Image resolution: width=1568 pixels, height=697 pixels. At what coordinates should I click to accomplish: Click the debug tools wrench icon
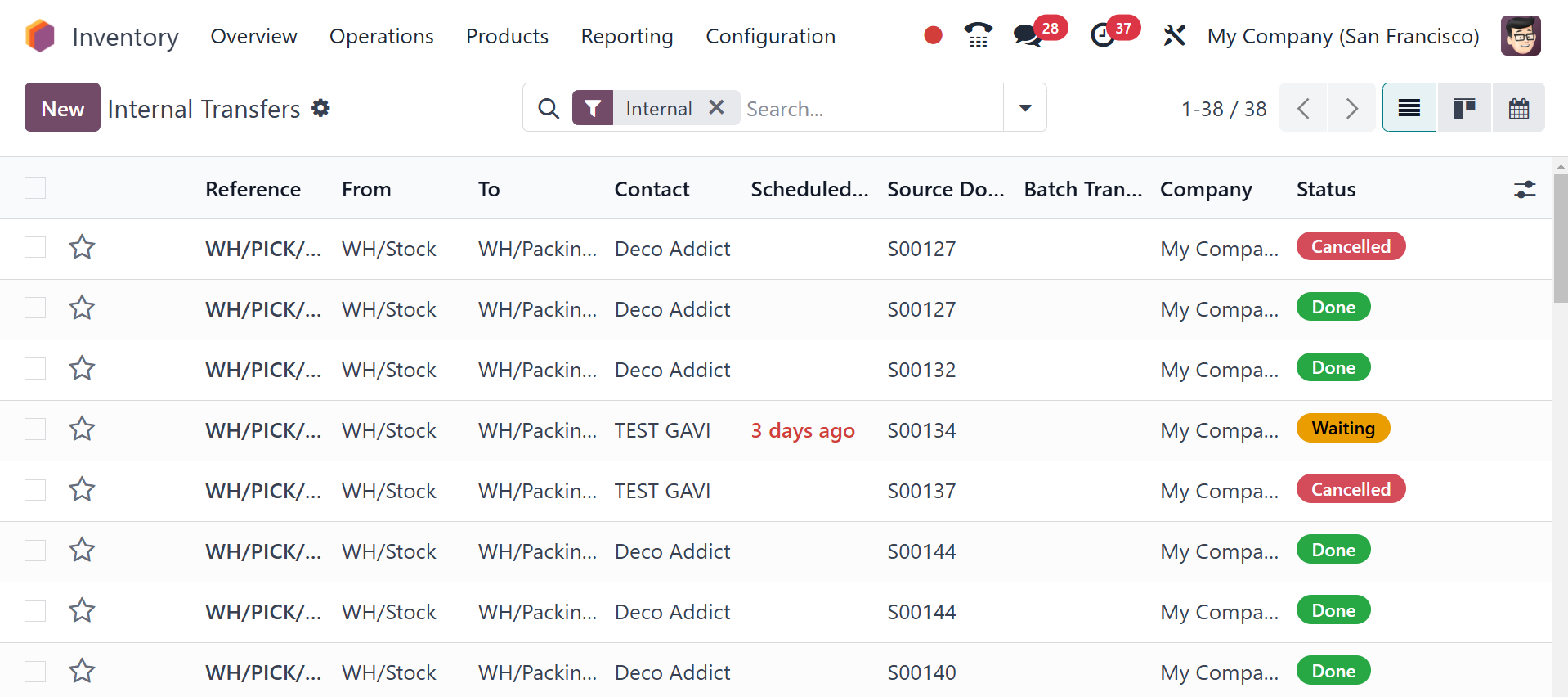pyautogui.click(x=1174, y=36)
